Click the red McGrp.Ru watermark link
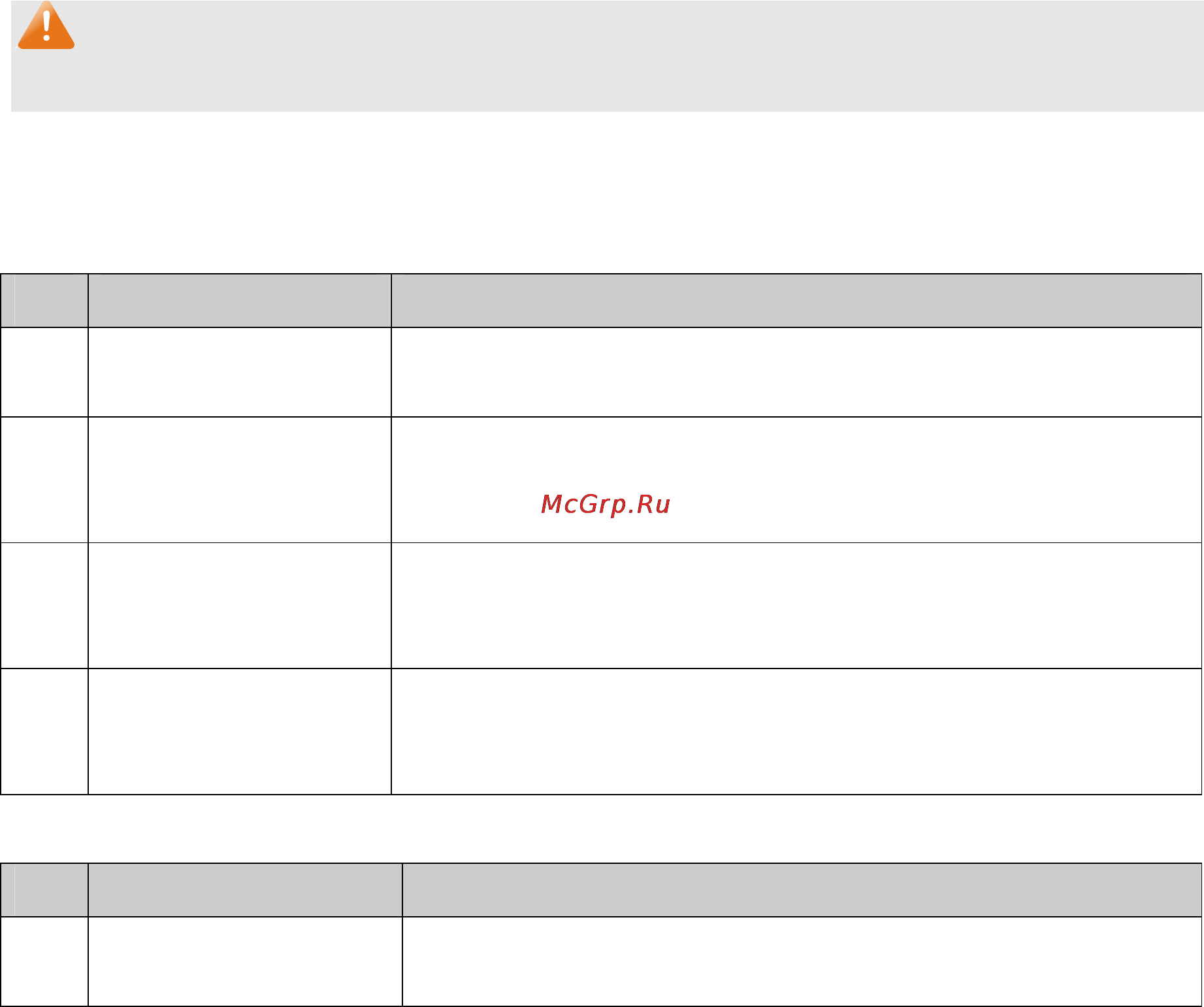Screen dimensions: 1204x1007 pos(605,504)
